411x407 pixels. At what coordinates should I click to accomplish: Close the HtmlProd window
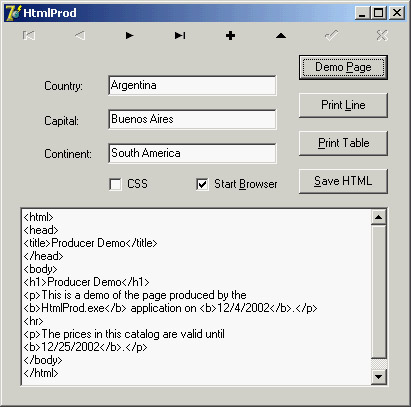coord(397,13)
